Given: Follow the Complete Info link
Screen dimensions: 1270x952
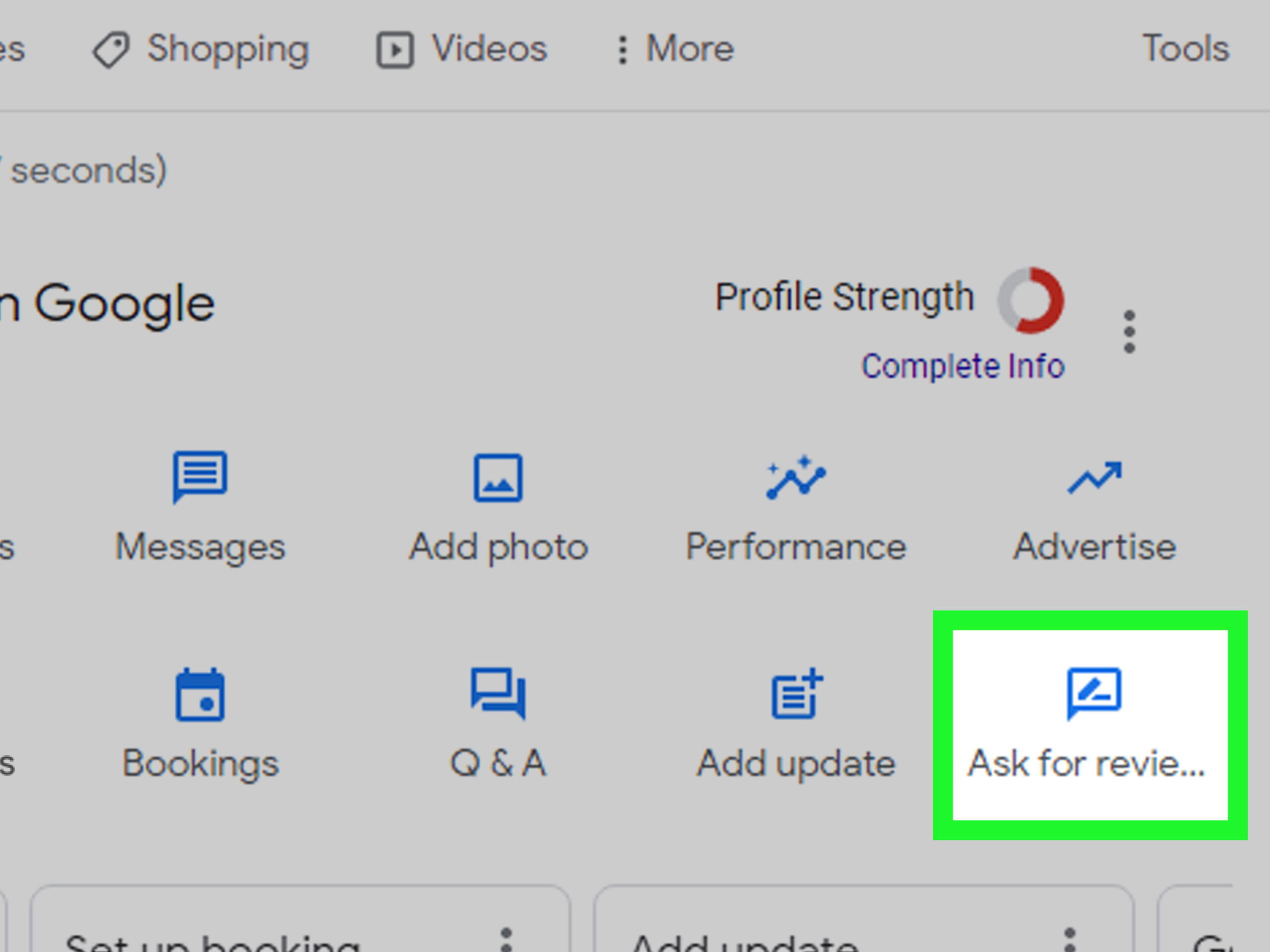Looking at the screenshot, I should pos(963,365).
